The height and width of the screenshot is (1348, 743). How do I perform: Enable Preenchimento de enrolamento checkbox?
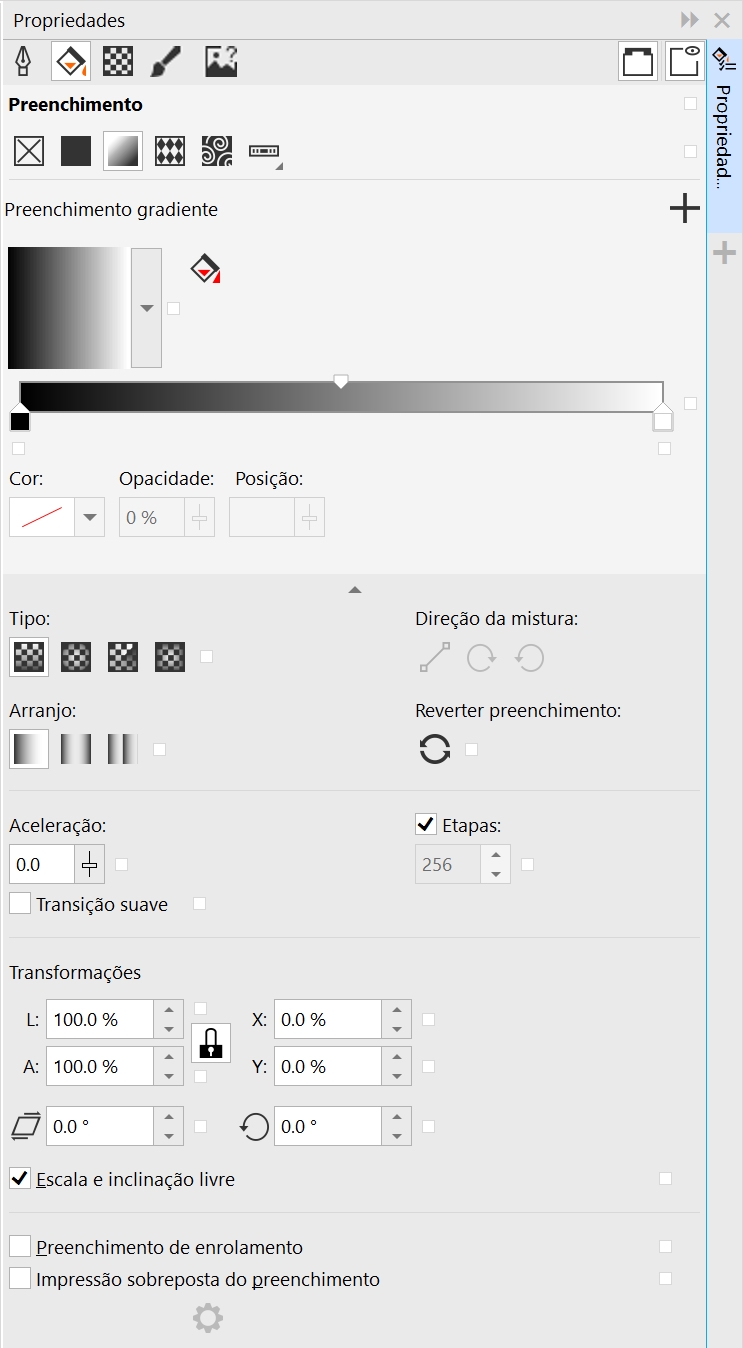tap(20, 1246)
